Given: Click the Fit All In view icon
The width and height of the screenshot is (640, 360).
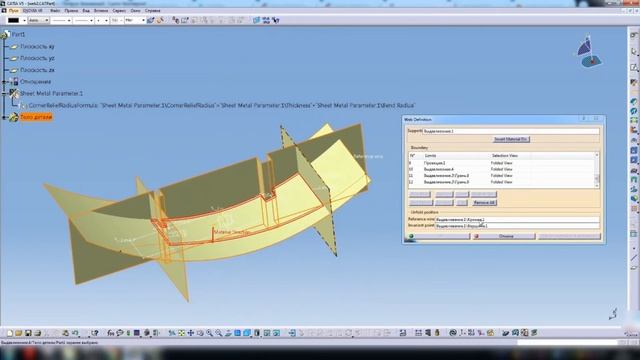Looking at the screenshot, I should [181, 333].
